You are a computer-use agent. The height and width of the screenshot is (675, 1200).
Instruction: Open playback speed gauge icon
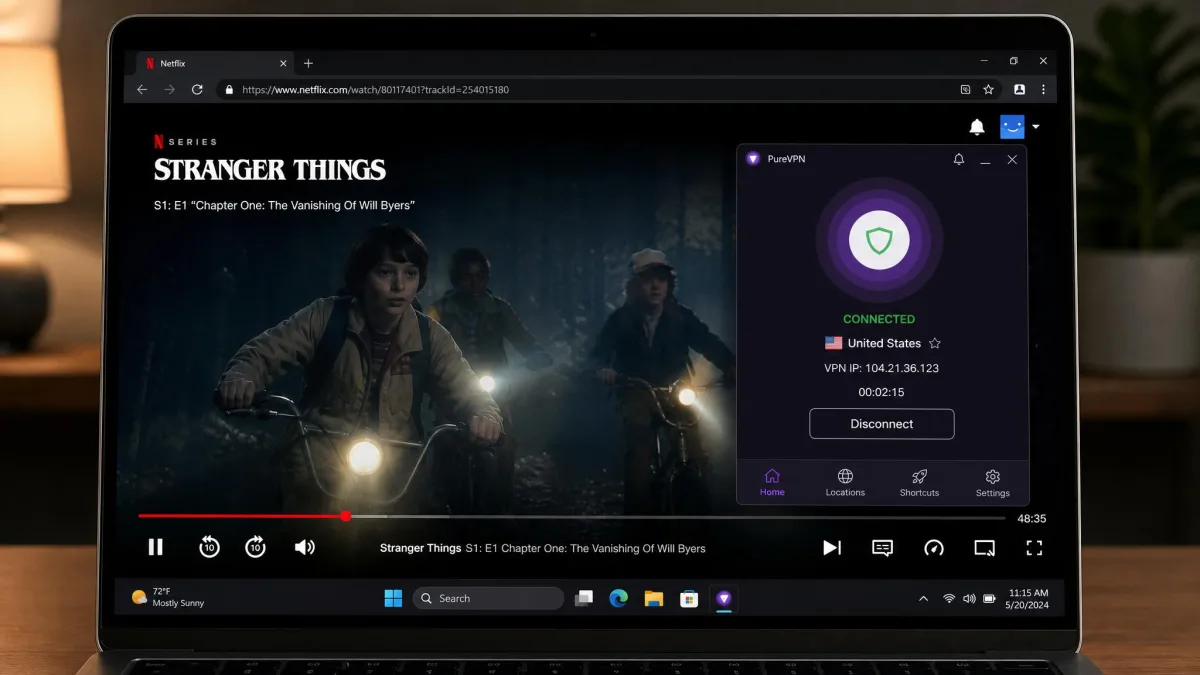click(x=934, y=547)
